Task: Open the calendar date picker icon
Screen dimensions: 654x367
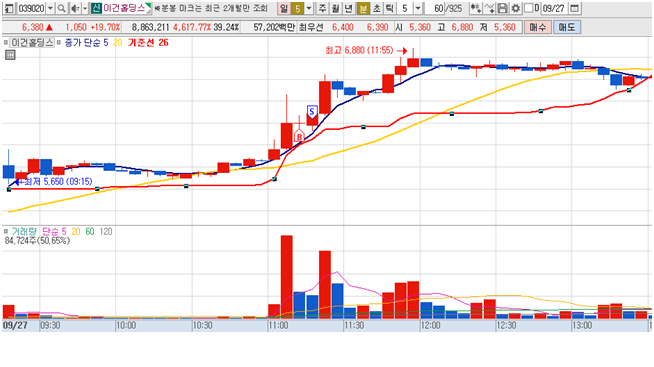Action: point(574,8)
